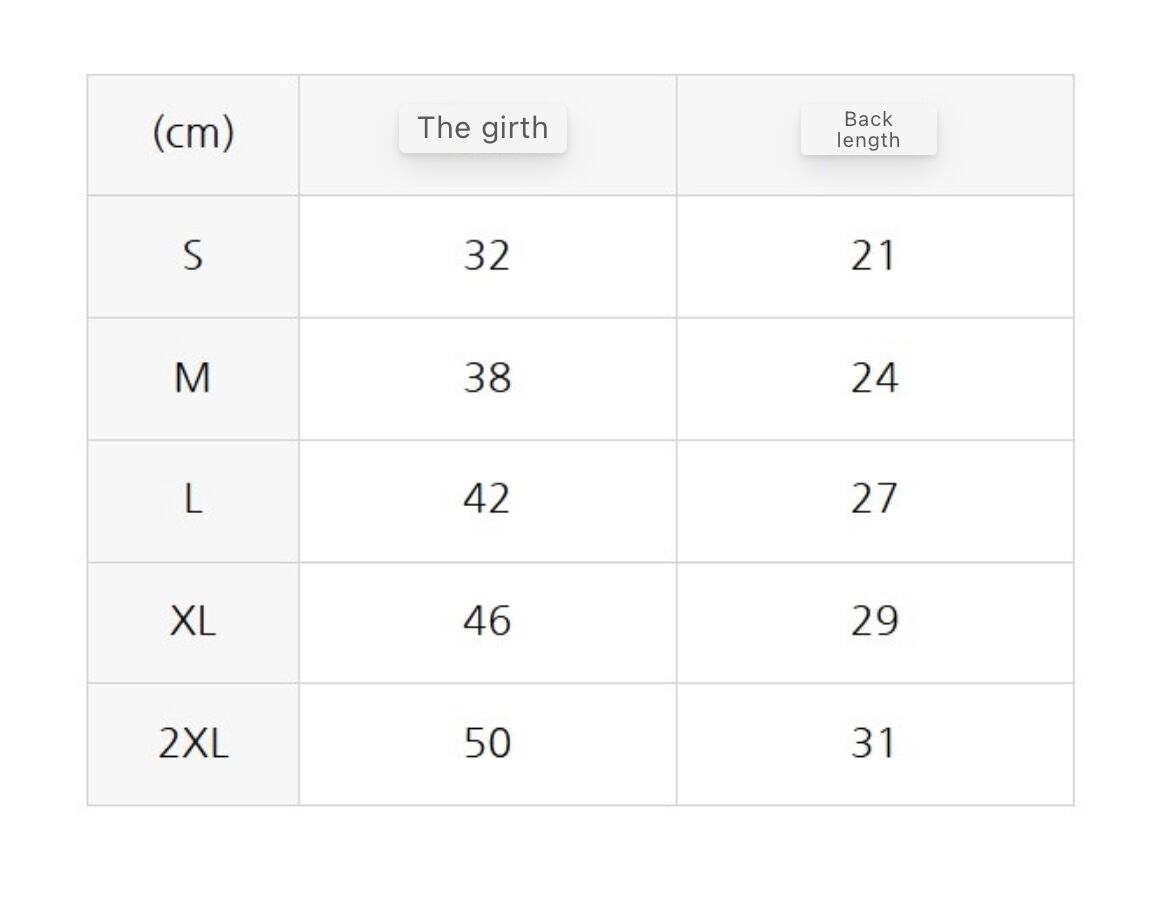Screen dimensions: 1170x905
Task: Select the XL size row label
Action: 193,622
